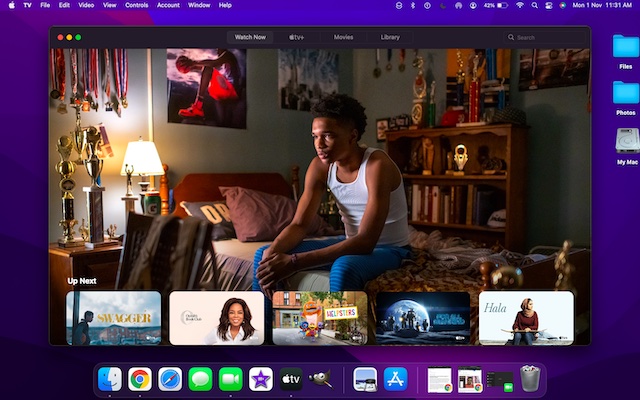Open the Library tab
The height and width of the screenshot is (400, 640).
point(390,37)
